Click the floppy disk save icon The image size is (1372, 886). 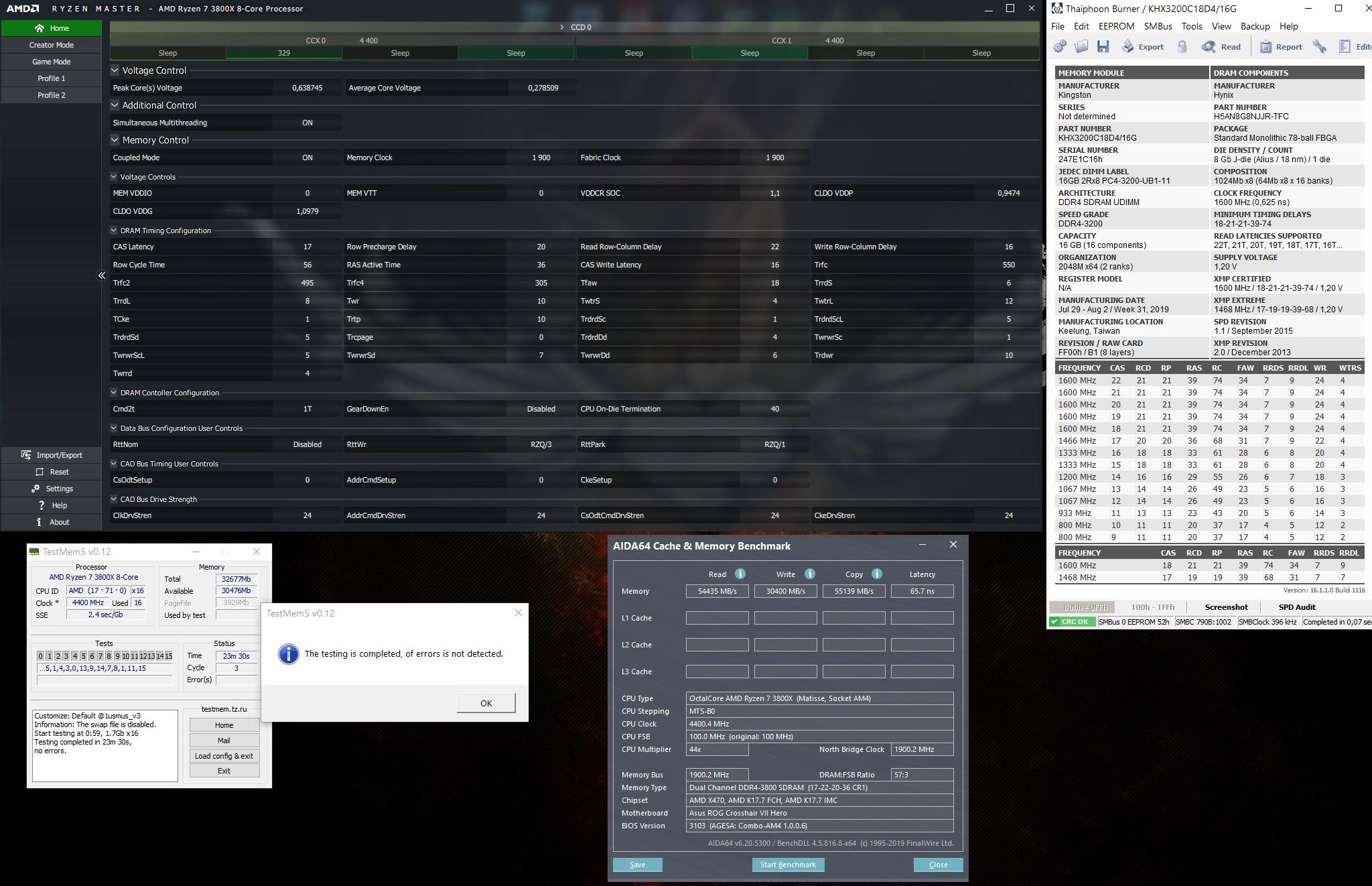click(x=1103, y=46)
